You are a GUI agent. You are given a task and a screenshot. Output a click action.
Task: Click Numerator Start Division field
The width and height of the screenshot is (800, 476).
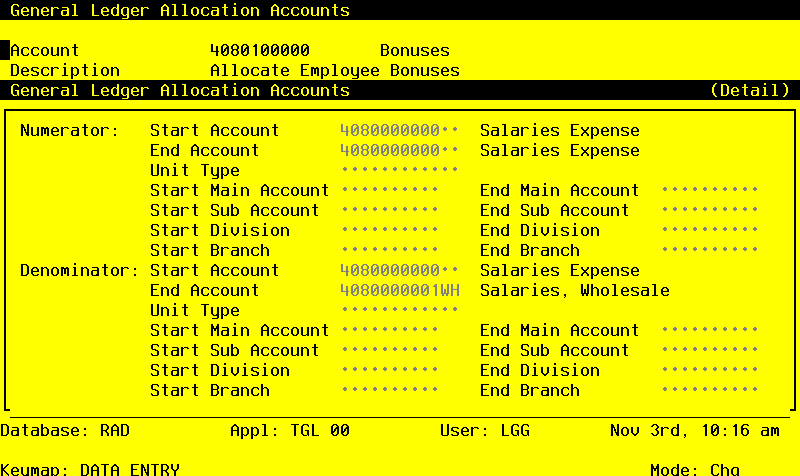point(390,230)
